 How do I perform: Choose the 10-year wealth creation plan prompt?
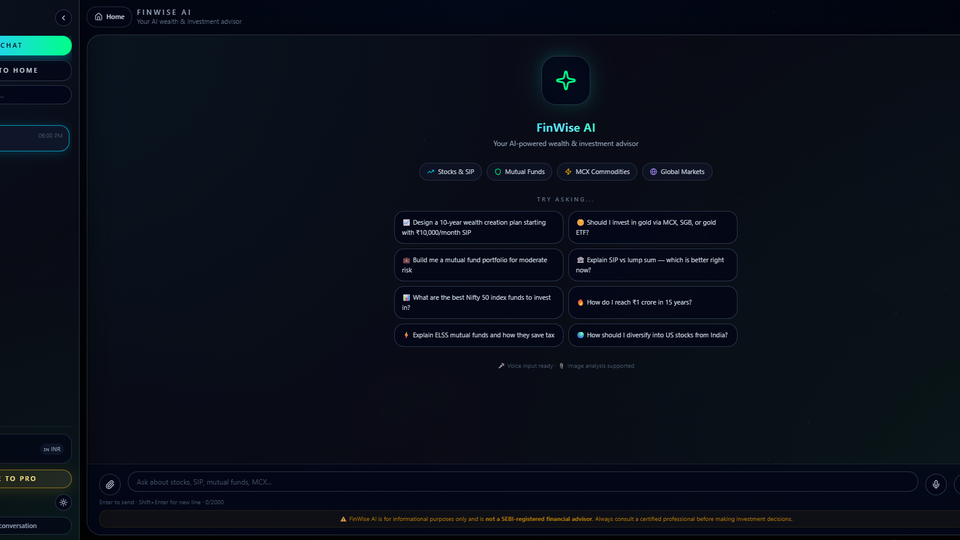click(478, 227)
